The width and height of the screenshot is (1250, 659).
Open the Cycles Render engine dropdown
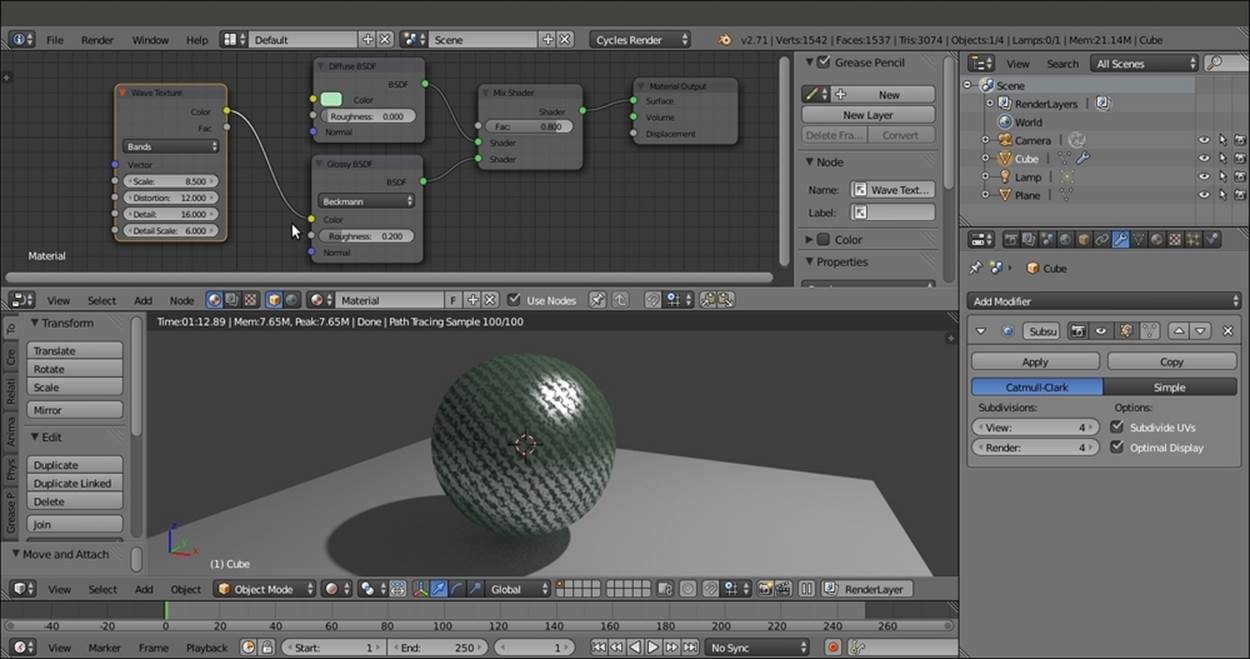pos(640,40)
